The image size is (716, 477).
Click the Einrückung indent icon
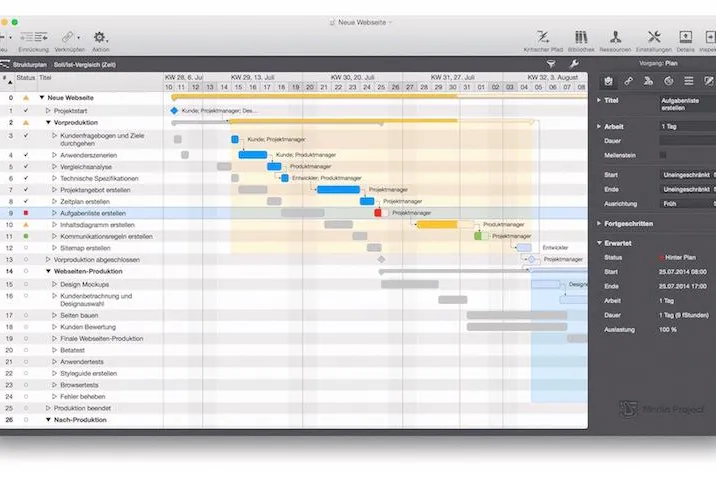(x=33, y=37)
